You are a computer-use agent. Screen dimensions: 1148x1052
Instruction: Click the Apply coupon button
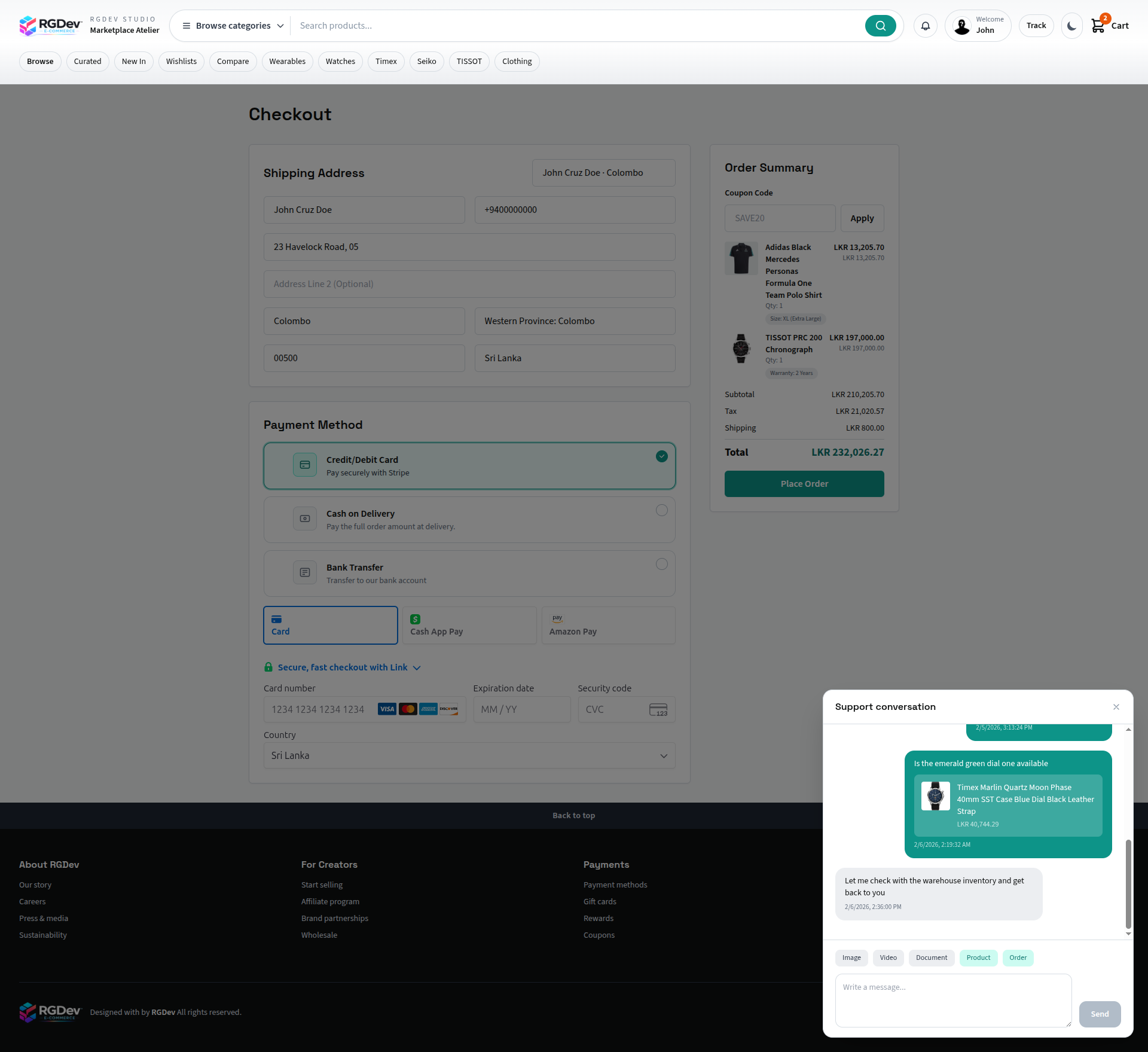pyautogui.click(x=862, y=218)
